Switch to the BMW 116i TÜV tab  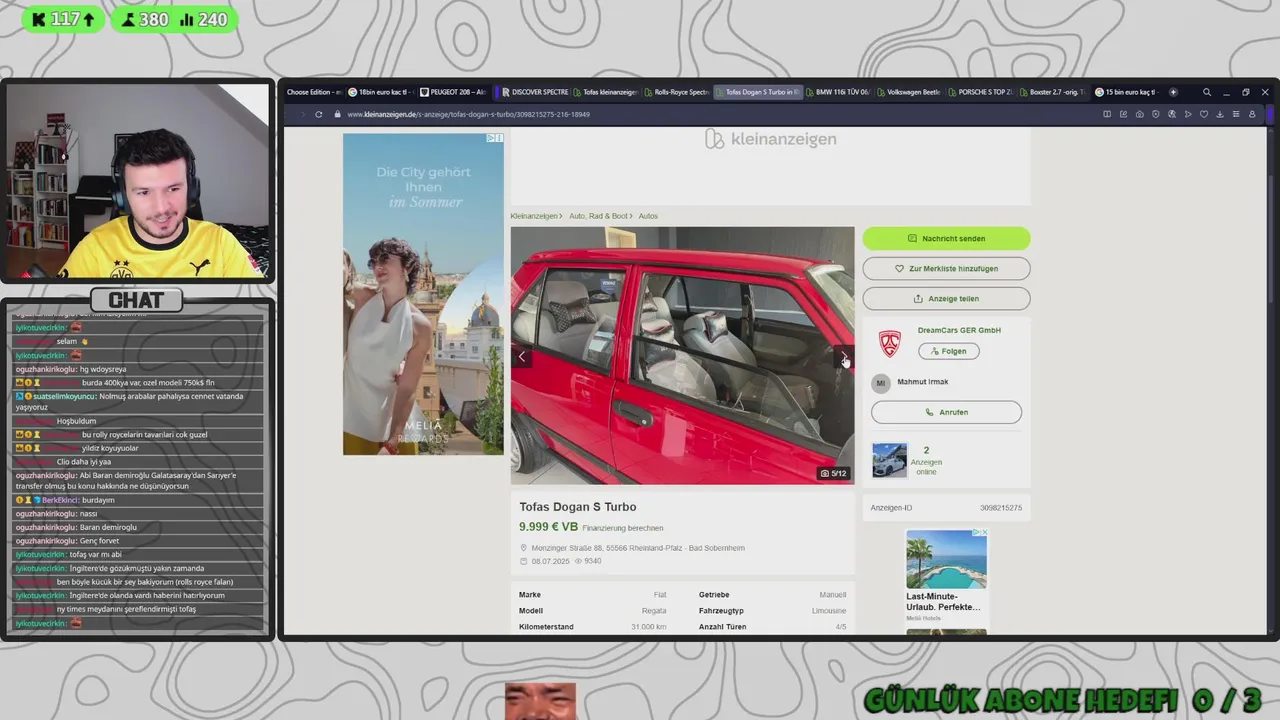point(837,92)
